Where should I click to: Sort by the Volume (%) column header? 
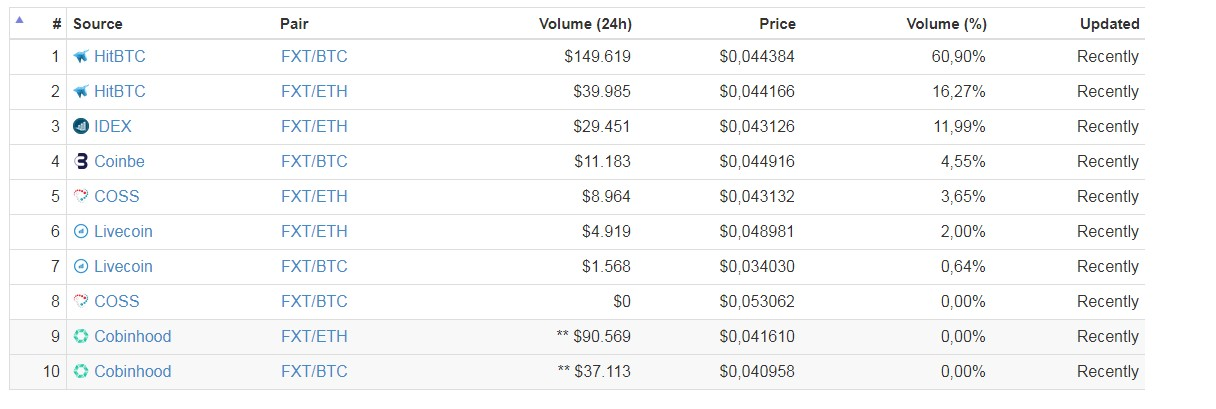[946, 24]
